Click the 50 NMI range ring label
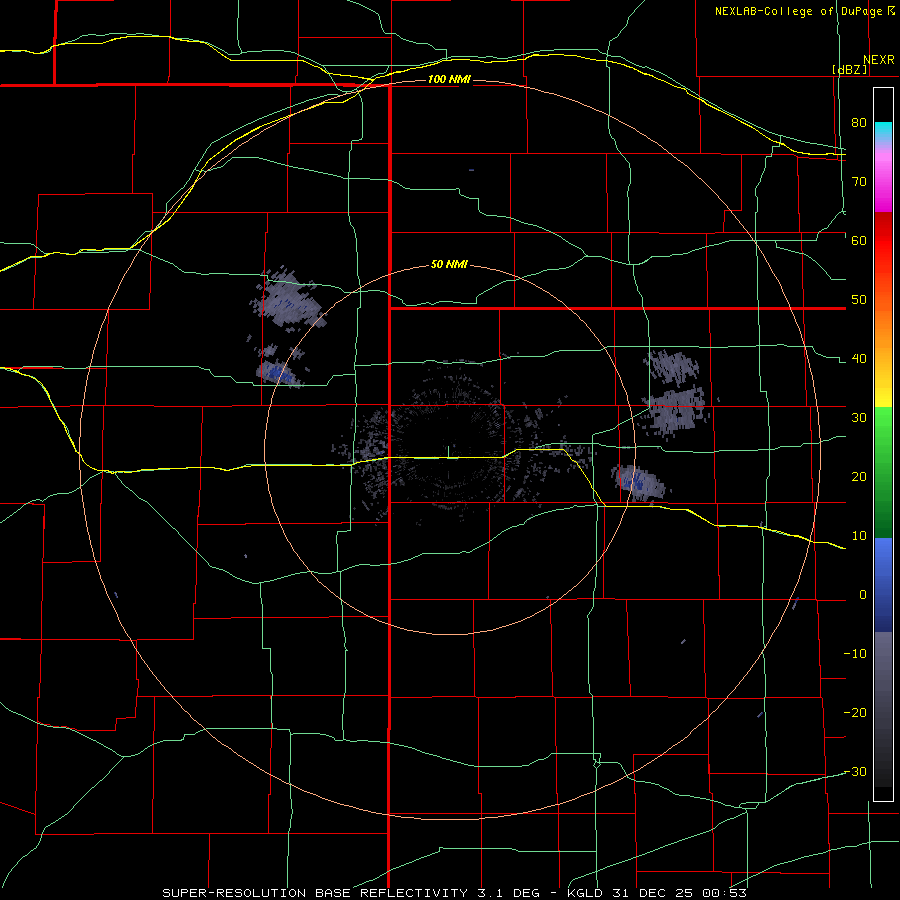The image size is (900, 900). (449, 265)
